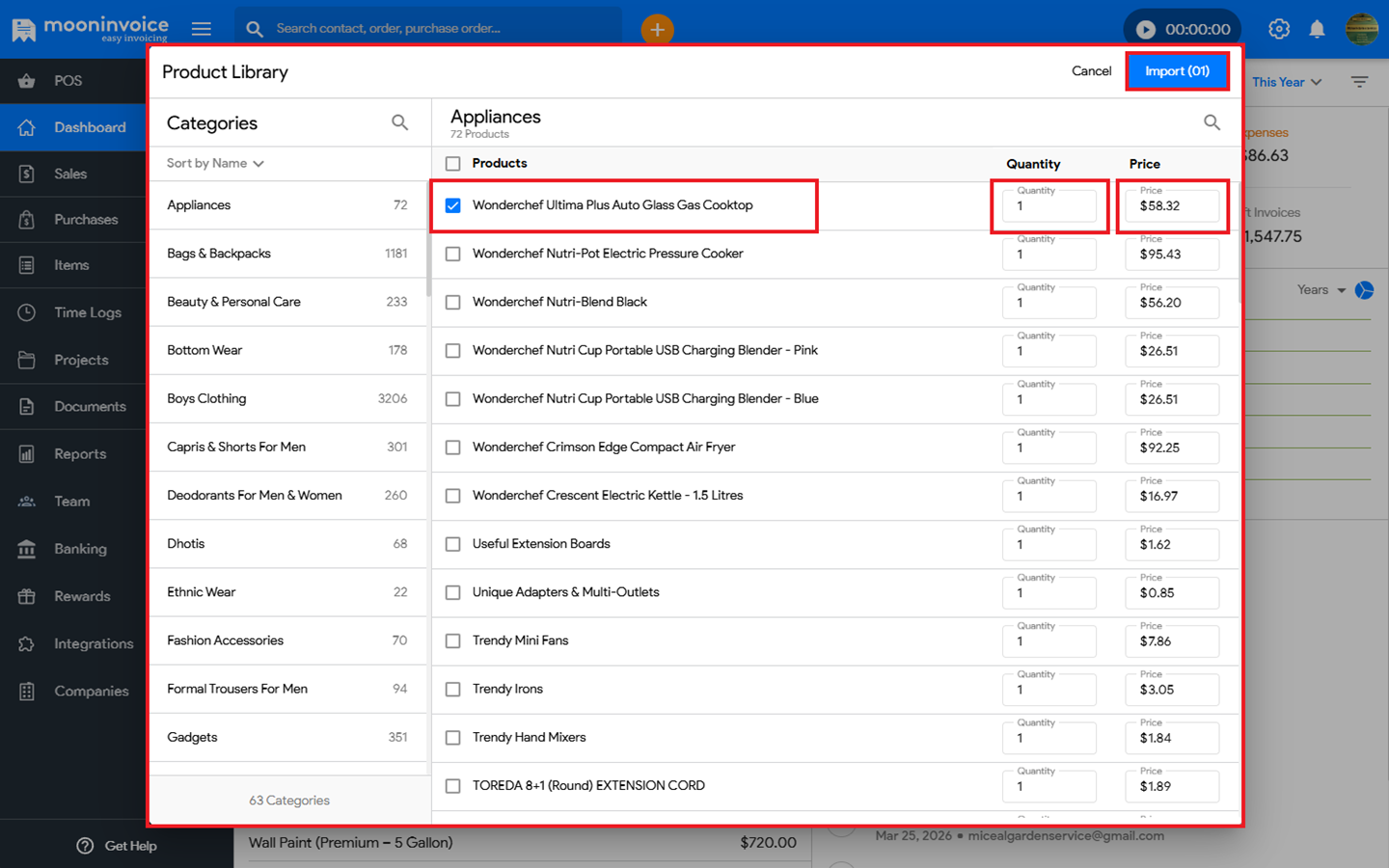1389x868 pixels.
Task: Expand the Years chart dropdown
Action: 1321,289
